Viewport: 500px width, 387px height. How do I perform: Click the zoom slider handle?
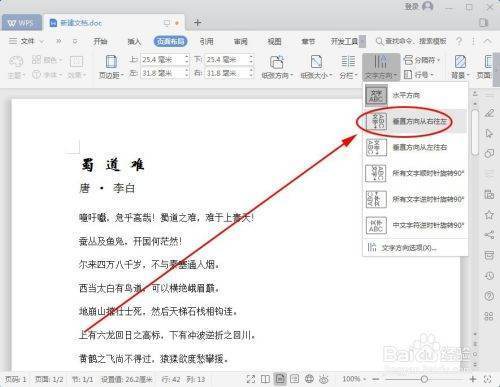pos(424,379)
